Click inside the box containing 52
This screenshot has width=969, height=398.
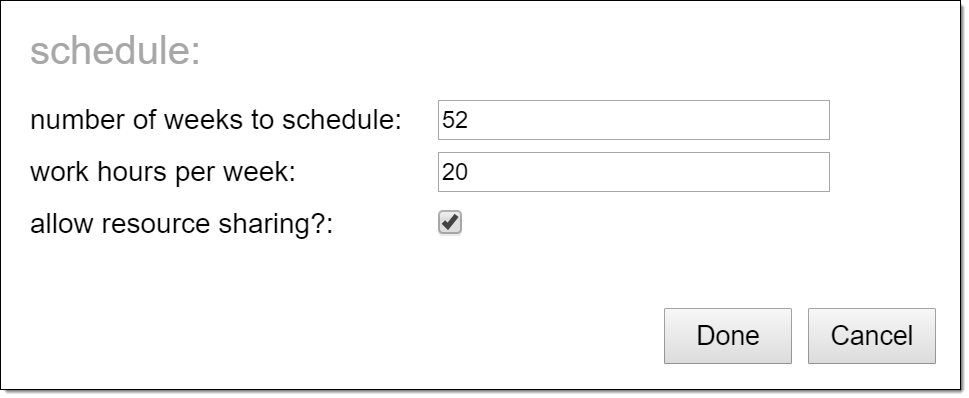tap(633, 120)
